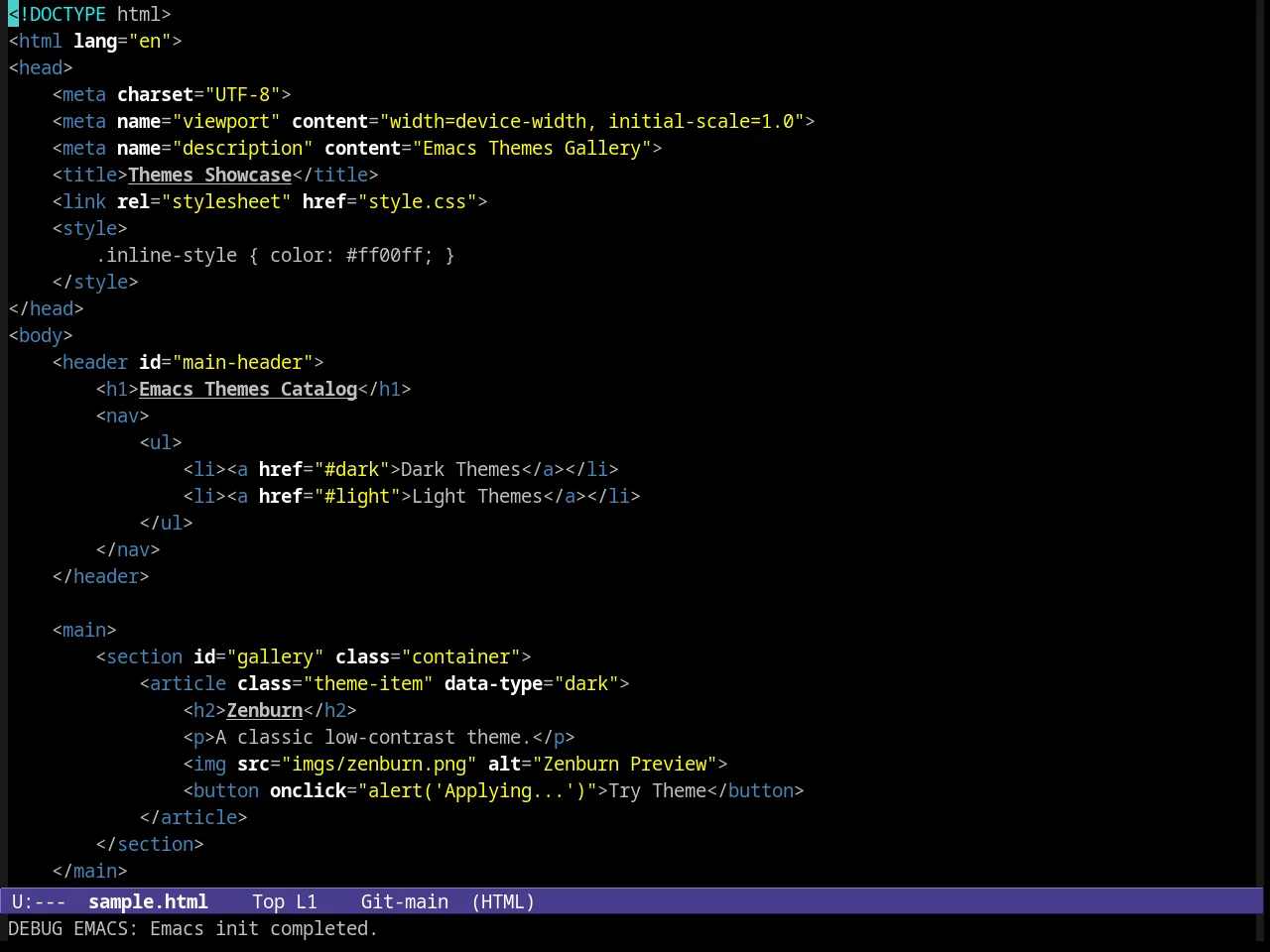Screen dimensions: 1270x952
Task: Click the "width=device-width, initial-scale=1.0" string
Action: [592, 121]
